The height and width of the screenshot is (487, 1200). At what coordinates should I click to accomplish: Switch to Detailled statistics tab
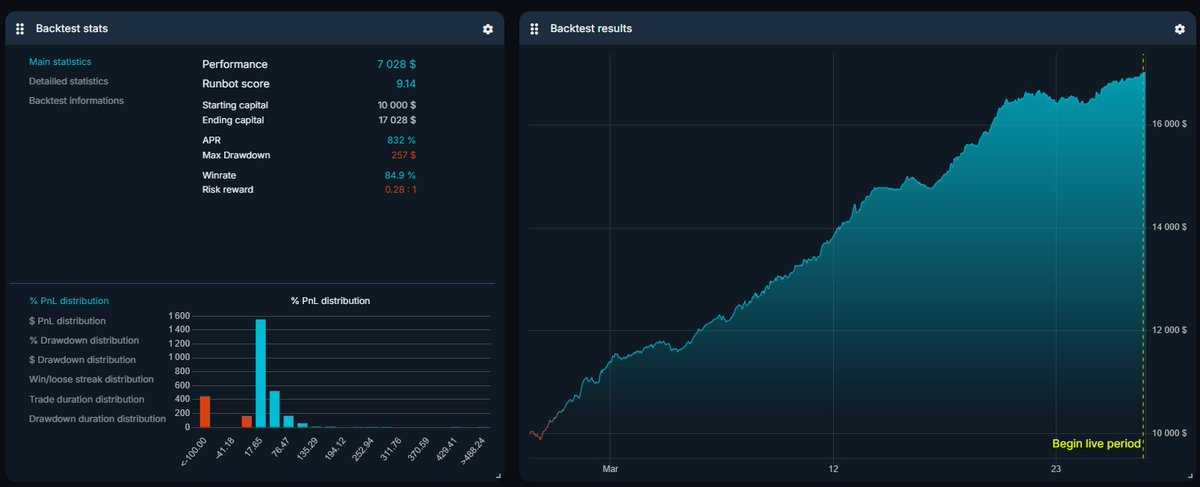(69, 81)
